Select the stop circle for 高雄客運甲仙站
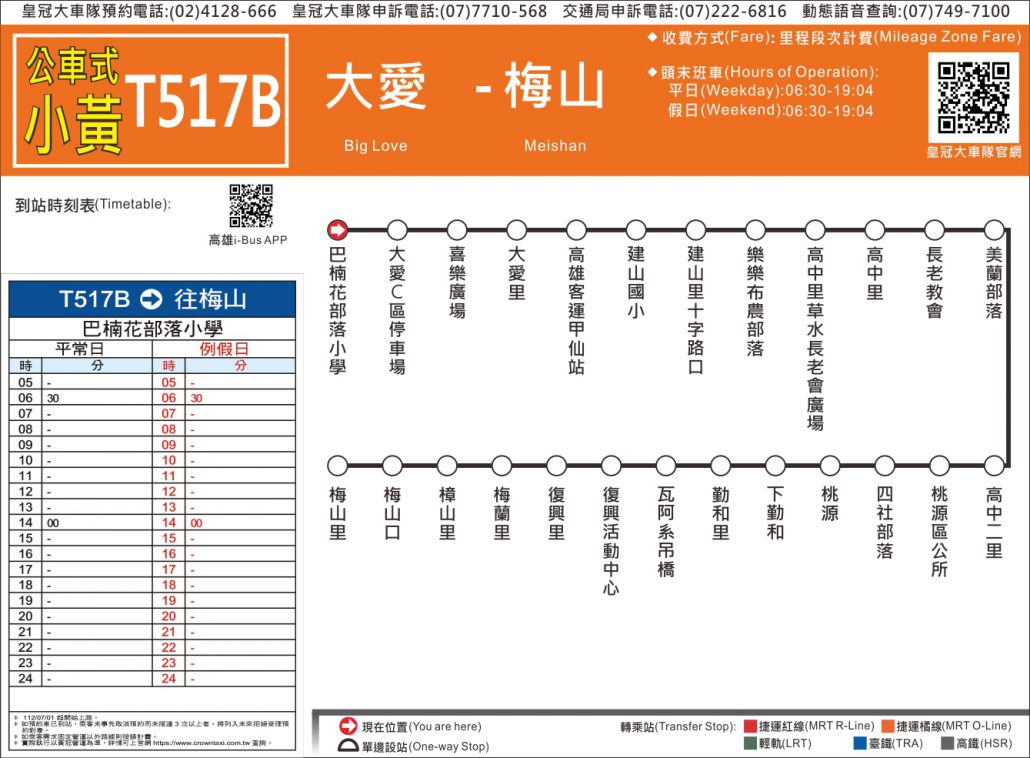This screenshot has height=758, width=1030. 576,230
